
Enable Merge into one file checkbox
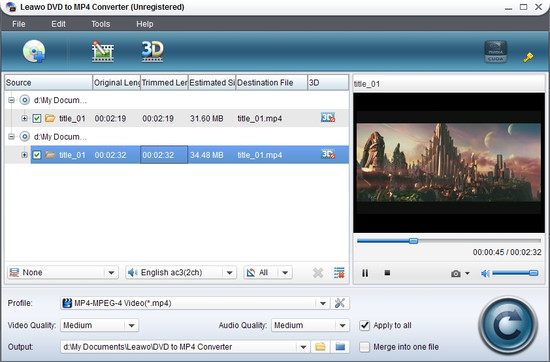pos(364,347)
